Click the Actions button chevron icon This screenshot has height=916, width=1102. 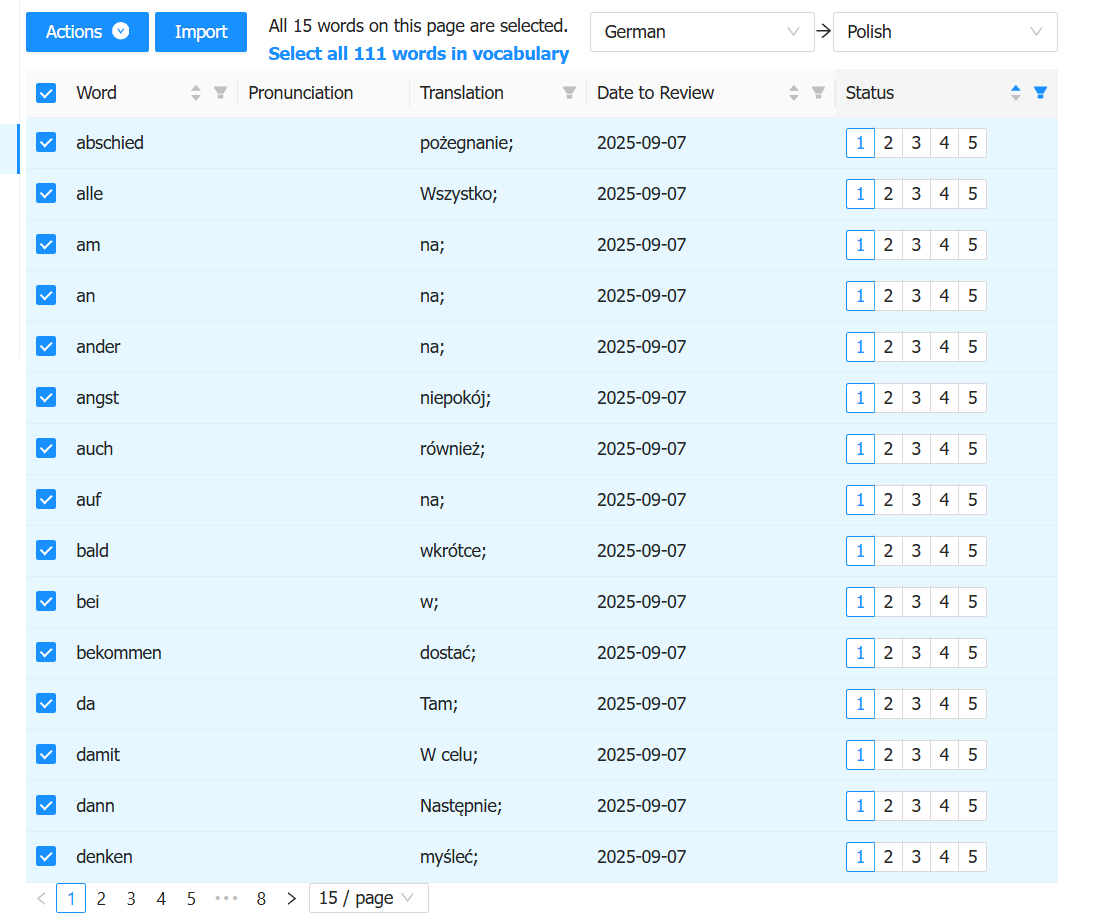point(121,31)
